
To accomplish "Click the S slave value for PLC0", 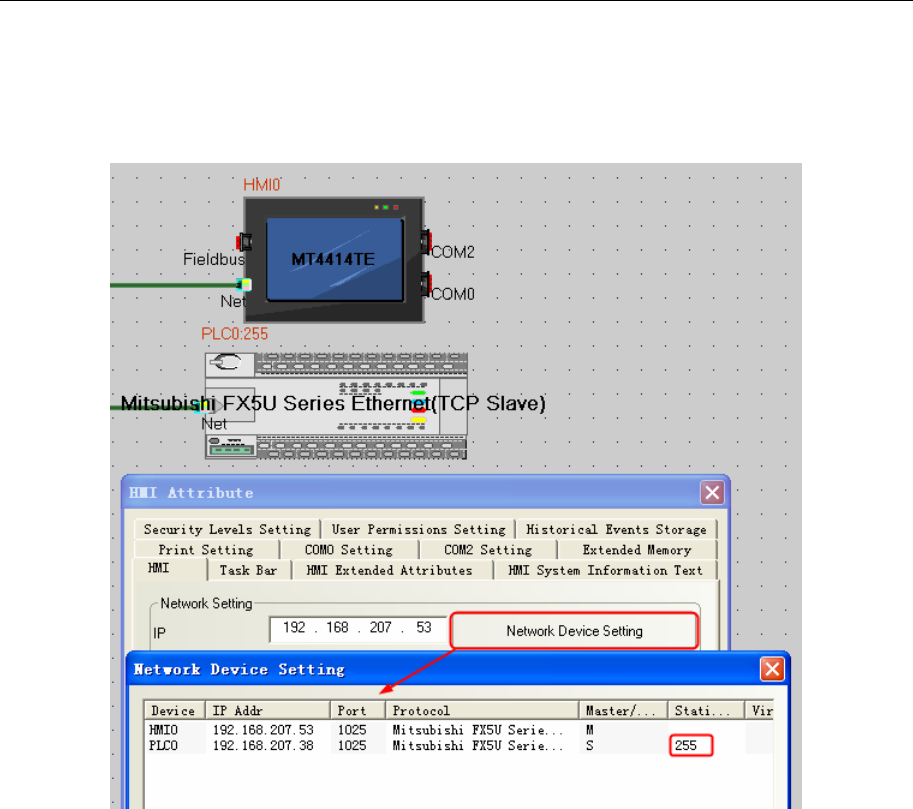I will coord(590,746).
